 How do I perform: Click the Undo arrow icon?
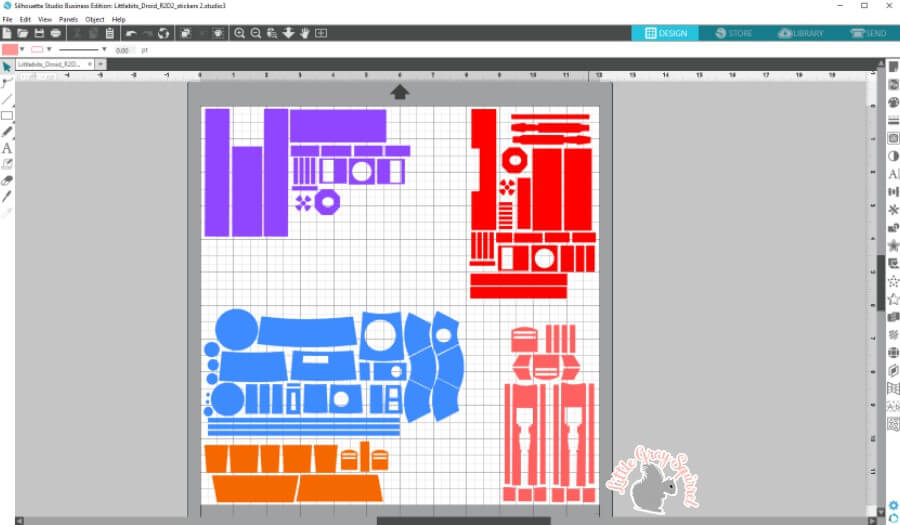(x=130, y=33)
